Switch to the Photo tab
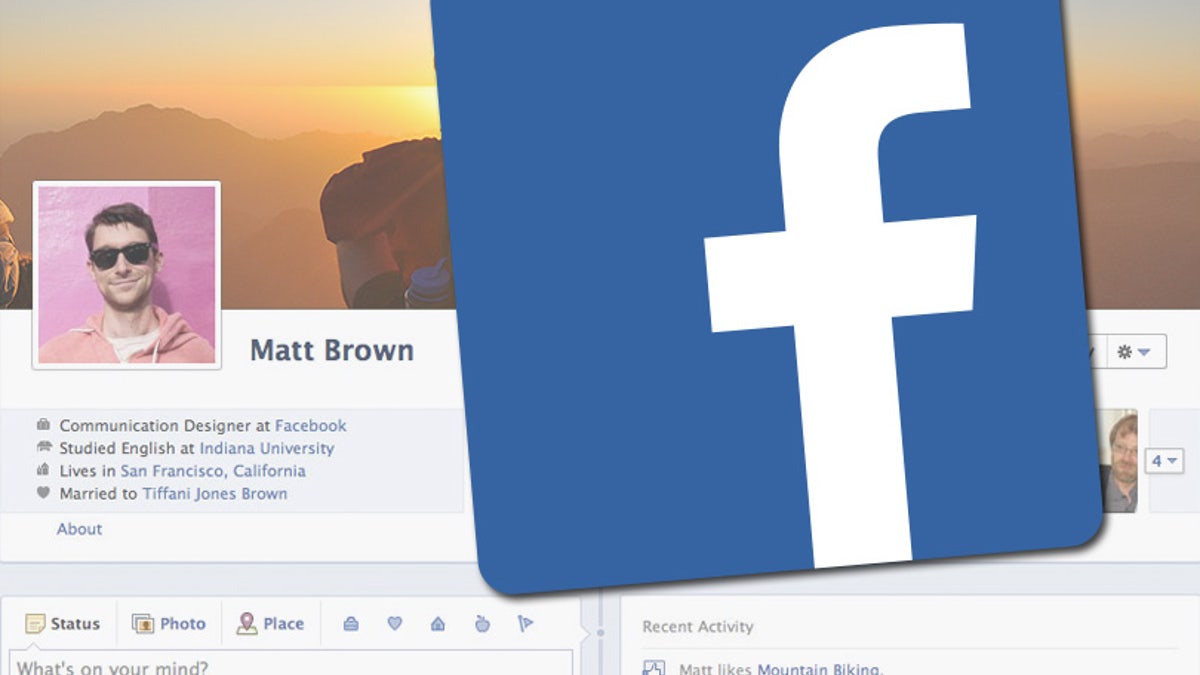Viewport: 1200px width, 675px height. click(169, 624)
